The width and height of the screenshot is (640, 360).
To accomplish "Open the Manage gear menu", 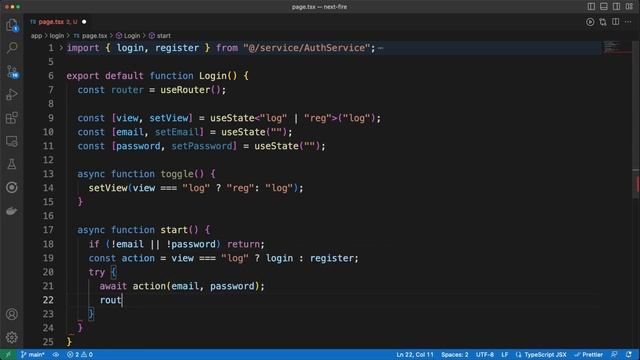I will point(12,337).
